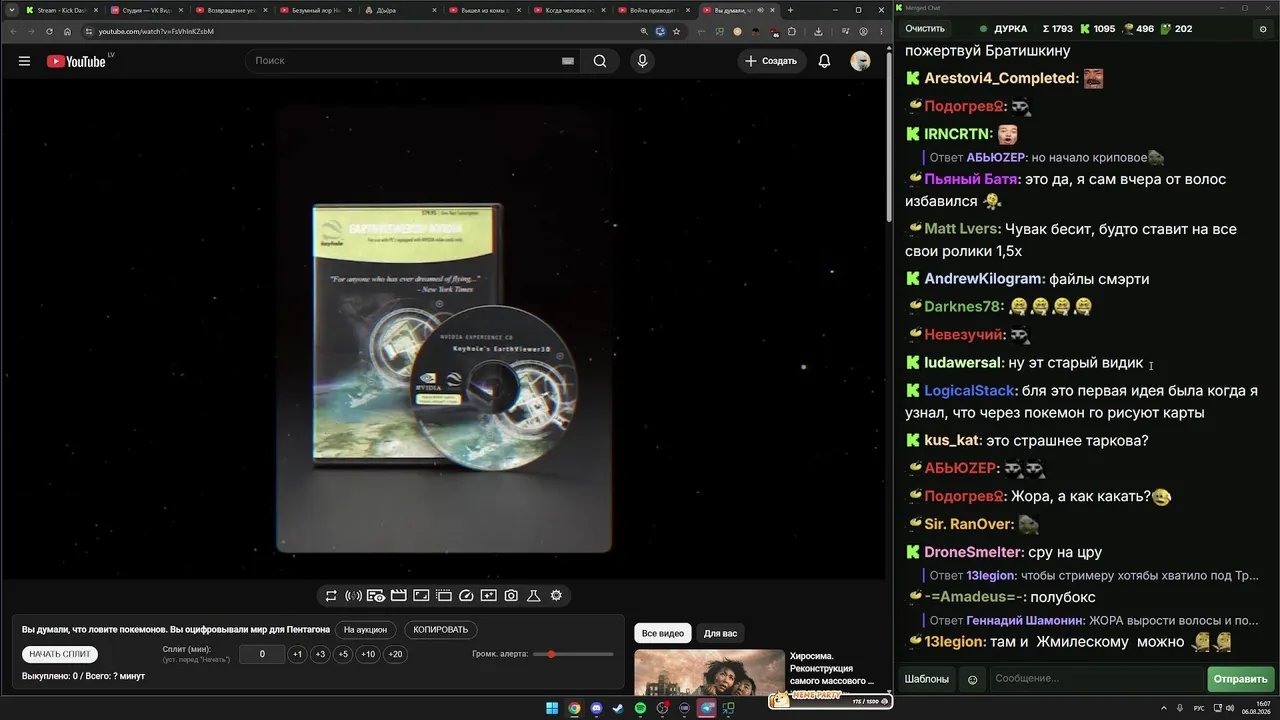Switch to the Война приводит browser tab
This screenshot has height=720, width=1280.
(655, 10)
